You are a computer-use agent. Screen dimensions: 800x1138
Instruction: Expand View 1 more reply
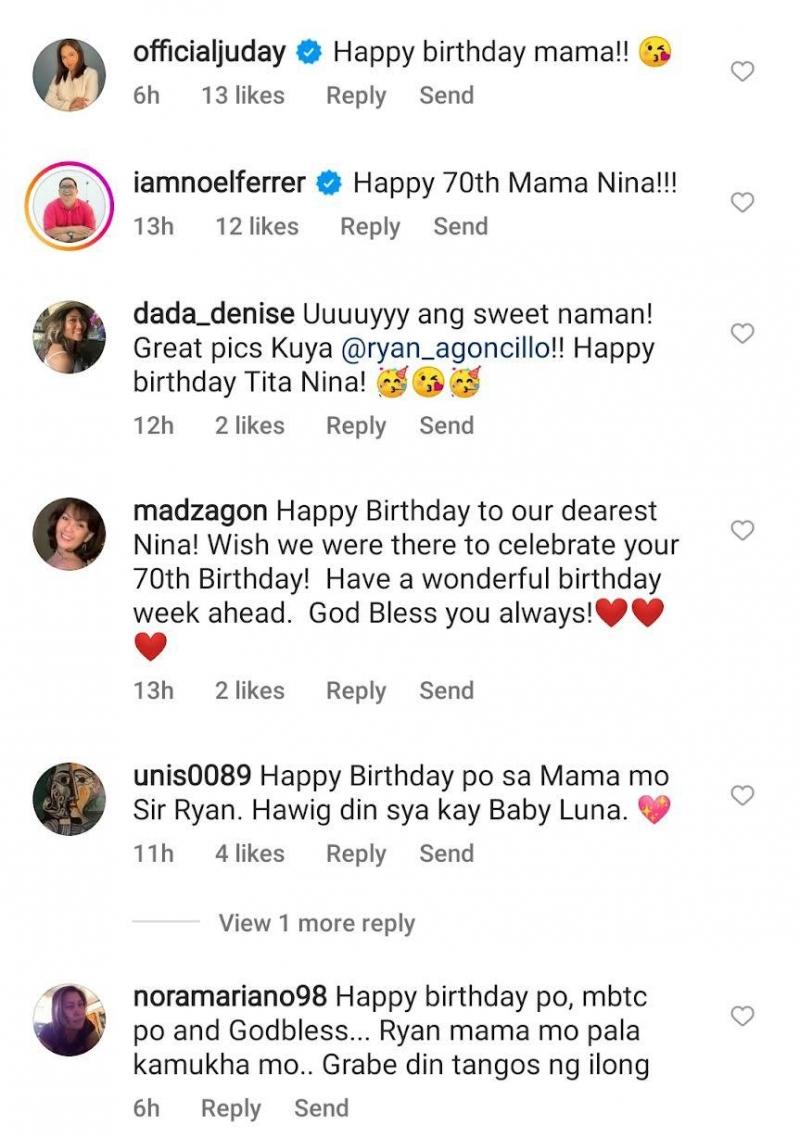pos(316,923)
